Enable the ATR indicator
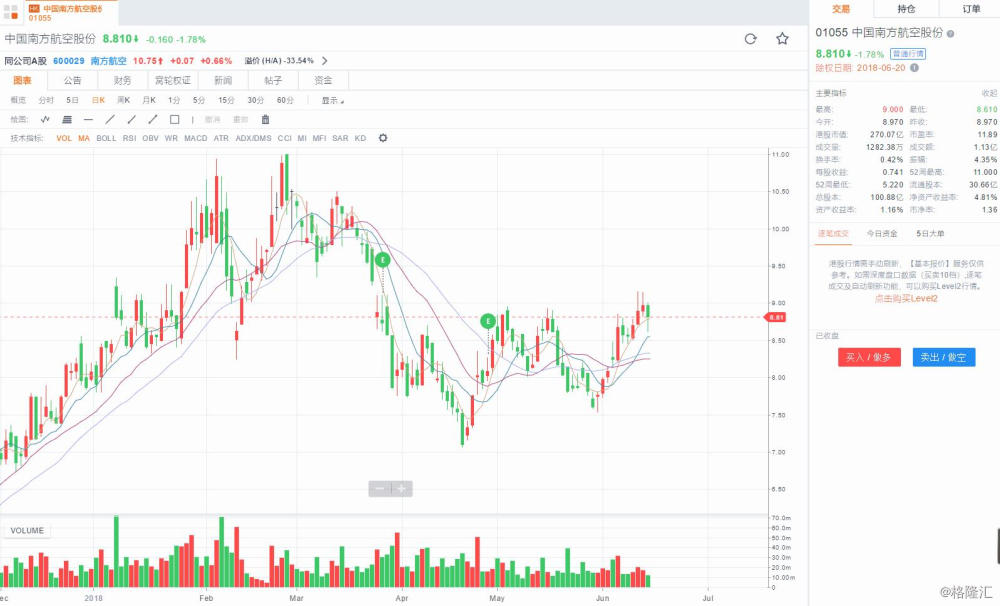The width and height of the screenshot is (1000, 606). click(x=221, y=138)
